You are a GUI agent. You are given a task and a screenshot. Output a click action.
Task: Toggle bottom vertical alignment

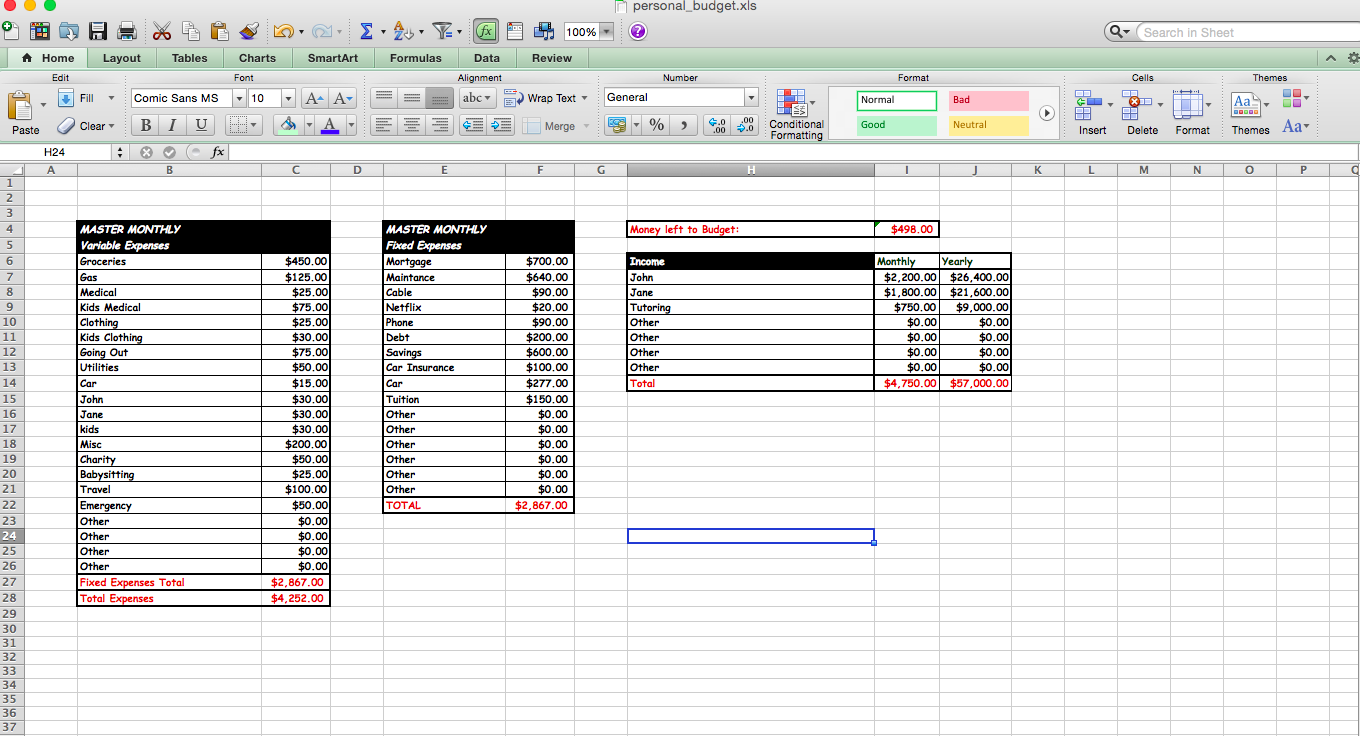[x=439, y=98]
